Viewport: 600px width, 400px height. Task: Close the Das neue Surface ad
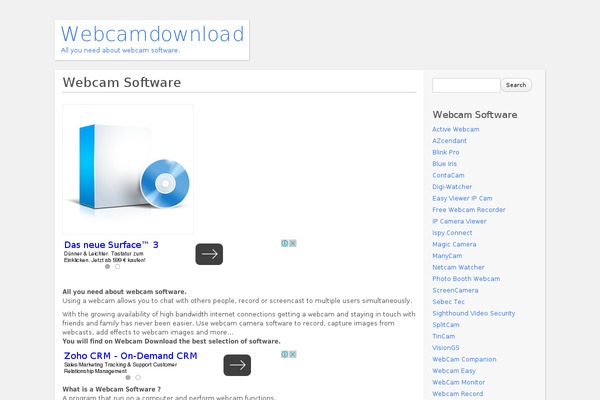tap(293, 243)
